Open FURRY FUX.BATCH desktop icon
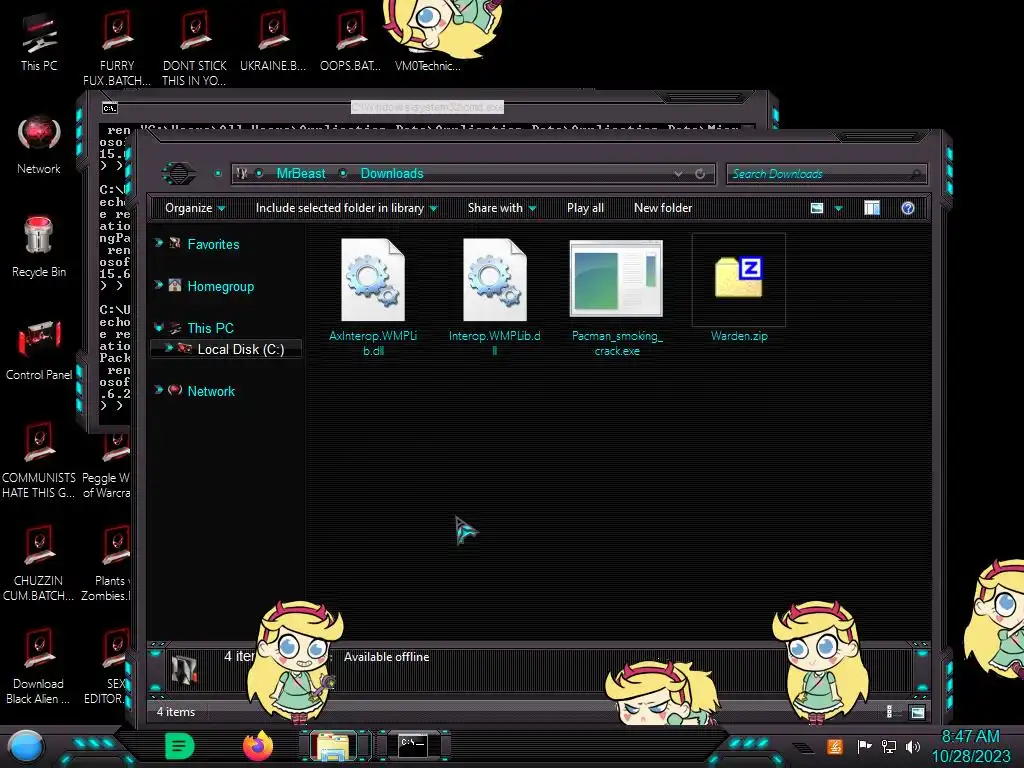1024x768 pixels. click(x=117, y=49)
